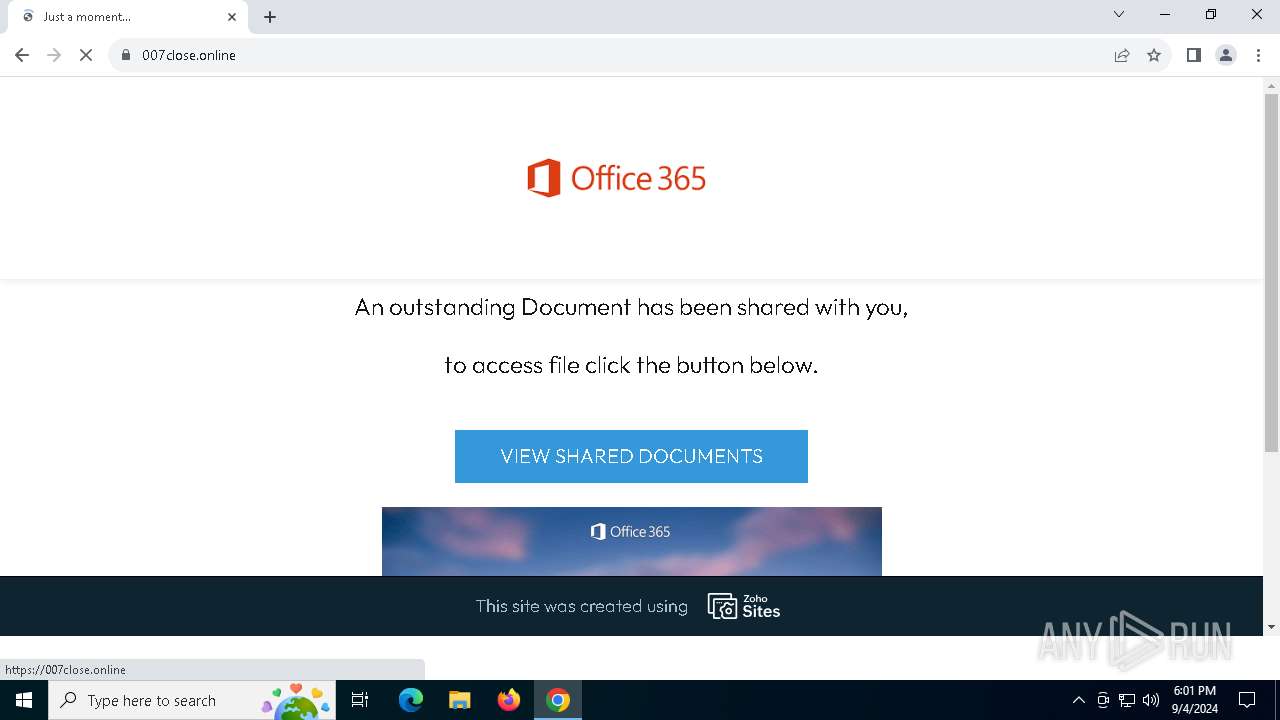Screen dimensions: 1280x720
Task: Open the notification center icon
Action: coord(1247,700)
